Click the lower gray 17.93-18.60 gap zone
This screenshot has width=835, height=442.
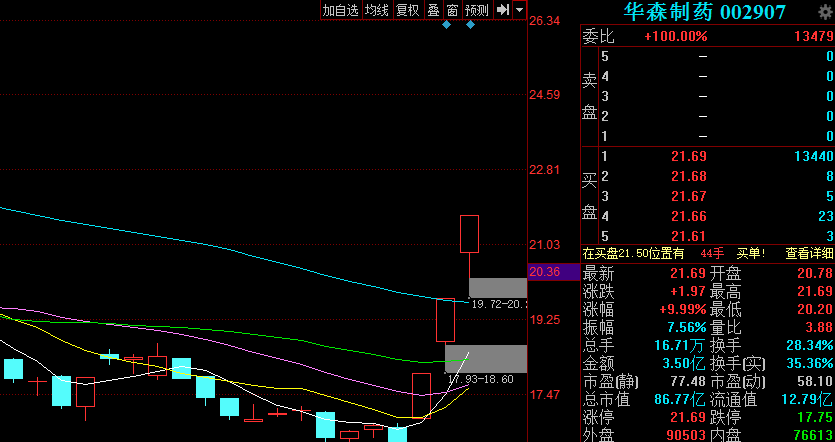click(x=498, y=358)
